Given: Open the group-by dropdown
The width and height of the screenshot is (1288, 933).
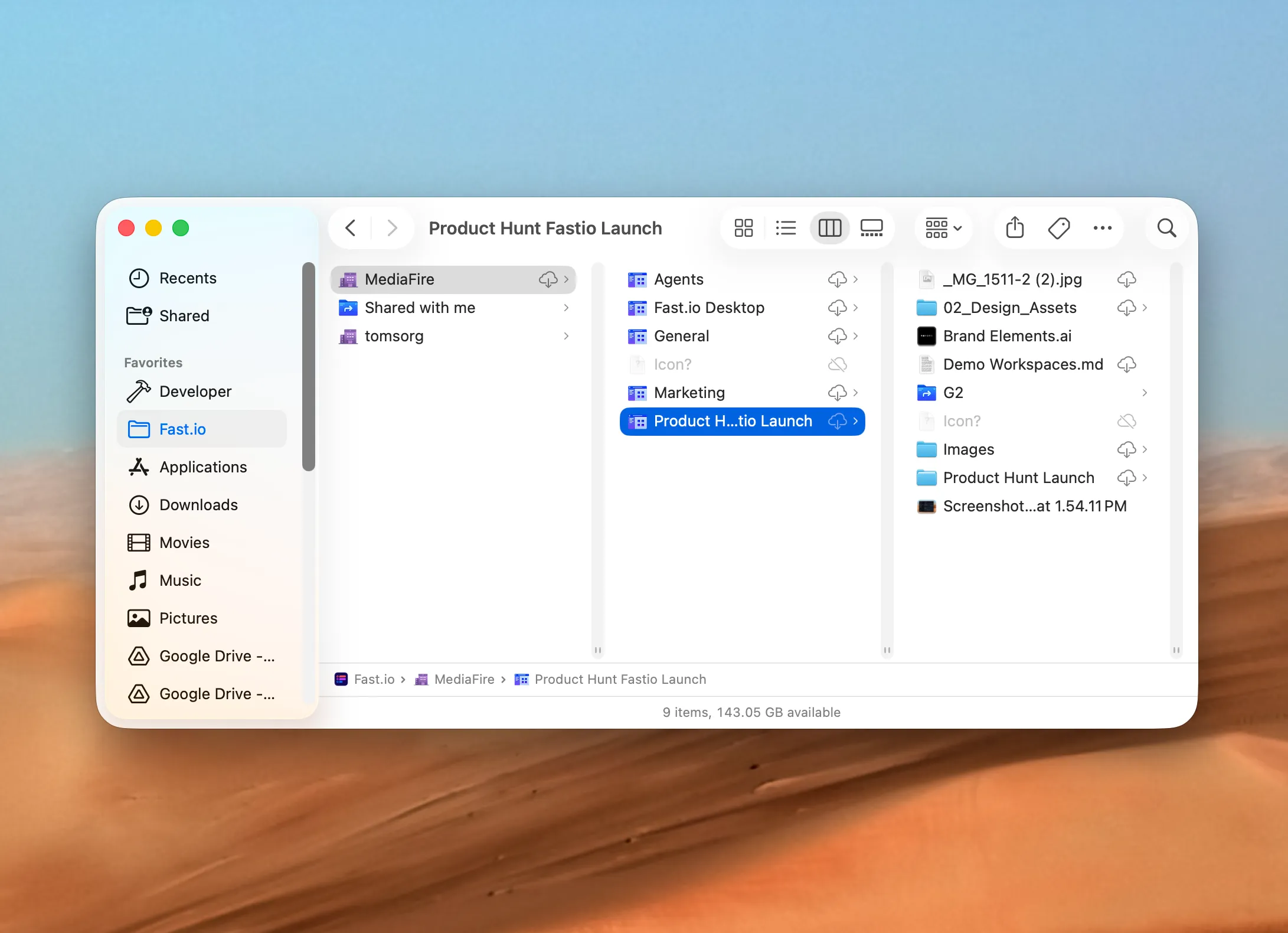Looking at the screenshot, I should pos(942,228).
